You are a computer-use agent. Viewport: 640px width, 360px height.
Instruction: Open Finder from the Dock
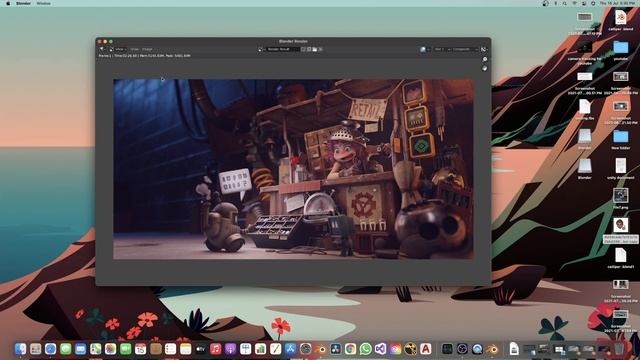pos(20,349)
